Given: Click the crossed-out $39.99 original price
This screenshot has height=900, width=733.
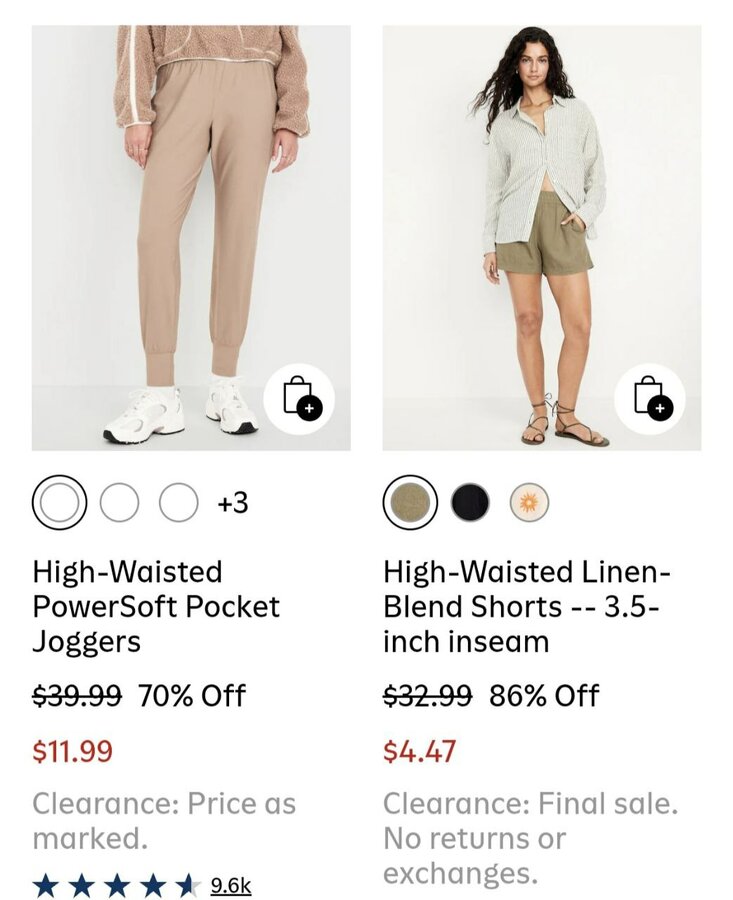Looking at the screenshot, I should [77, 695].
